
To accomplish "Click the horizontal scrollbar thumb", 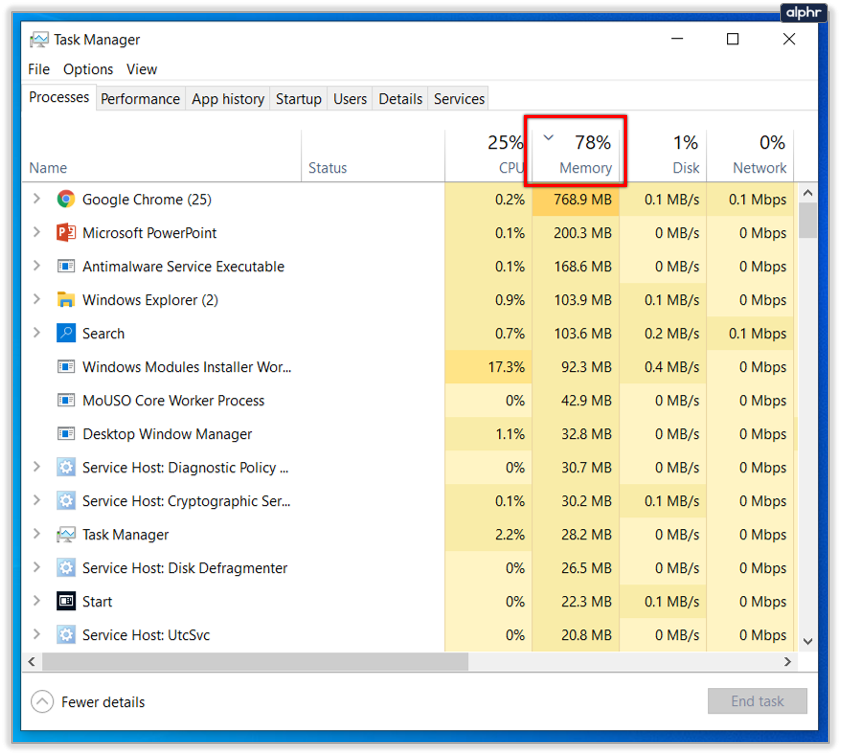I will 255,662.
